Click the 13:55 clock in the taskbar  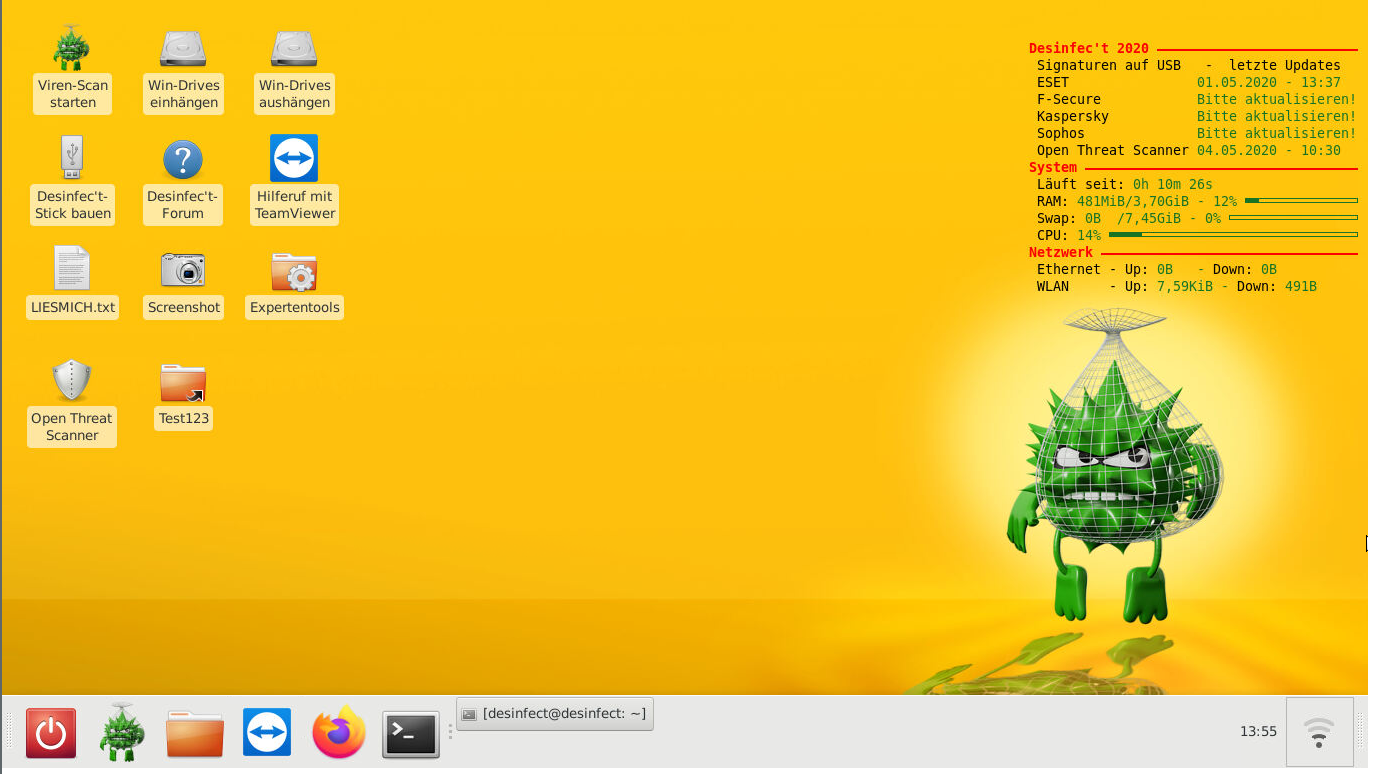(x=1258, y=731)
